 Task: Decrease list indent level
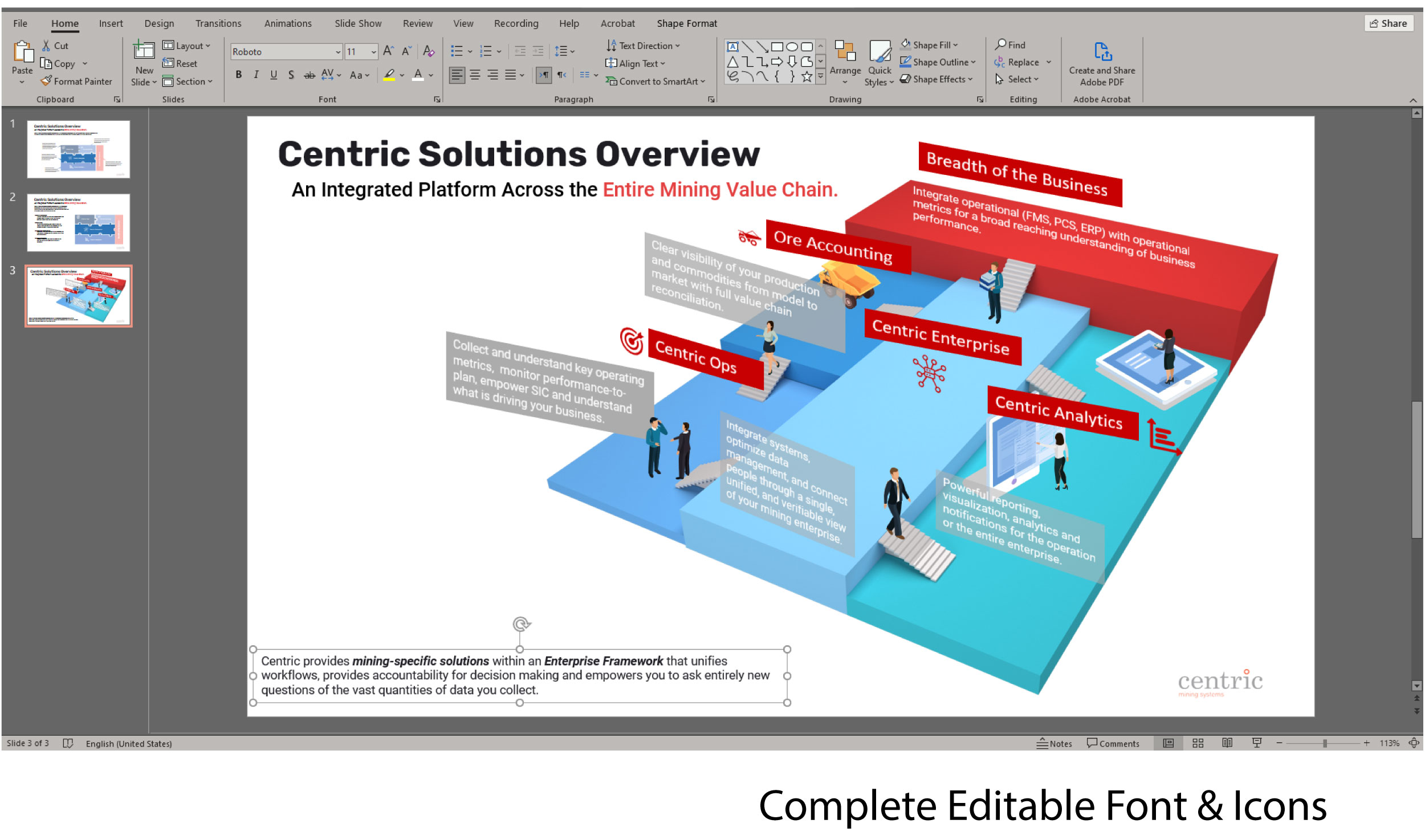(520, 51)
